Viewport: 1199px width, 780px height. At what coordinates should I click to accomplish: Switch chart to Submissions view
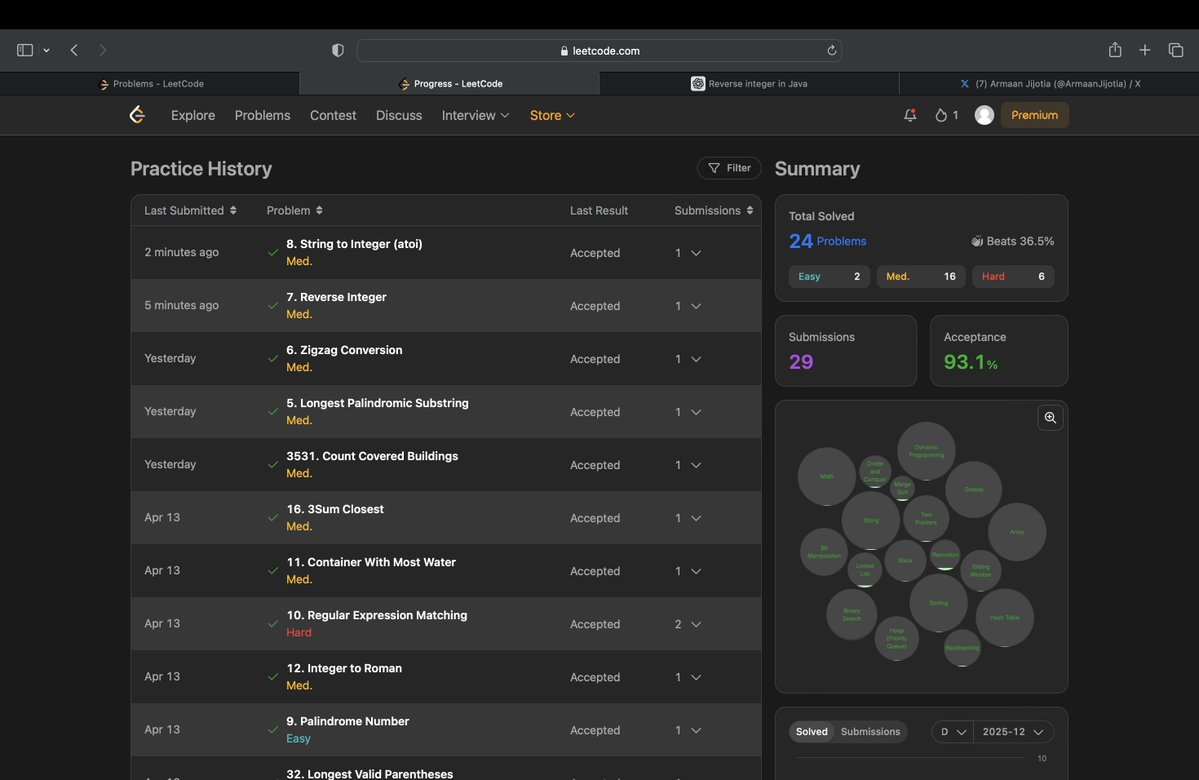point(870,732)
